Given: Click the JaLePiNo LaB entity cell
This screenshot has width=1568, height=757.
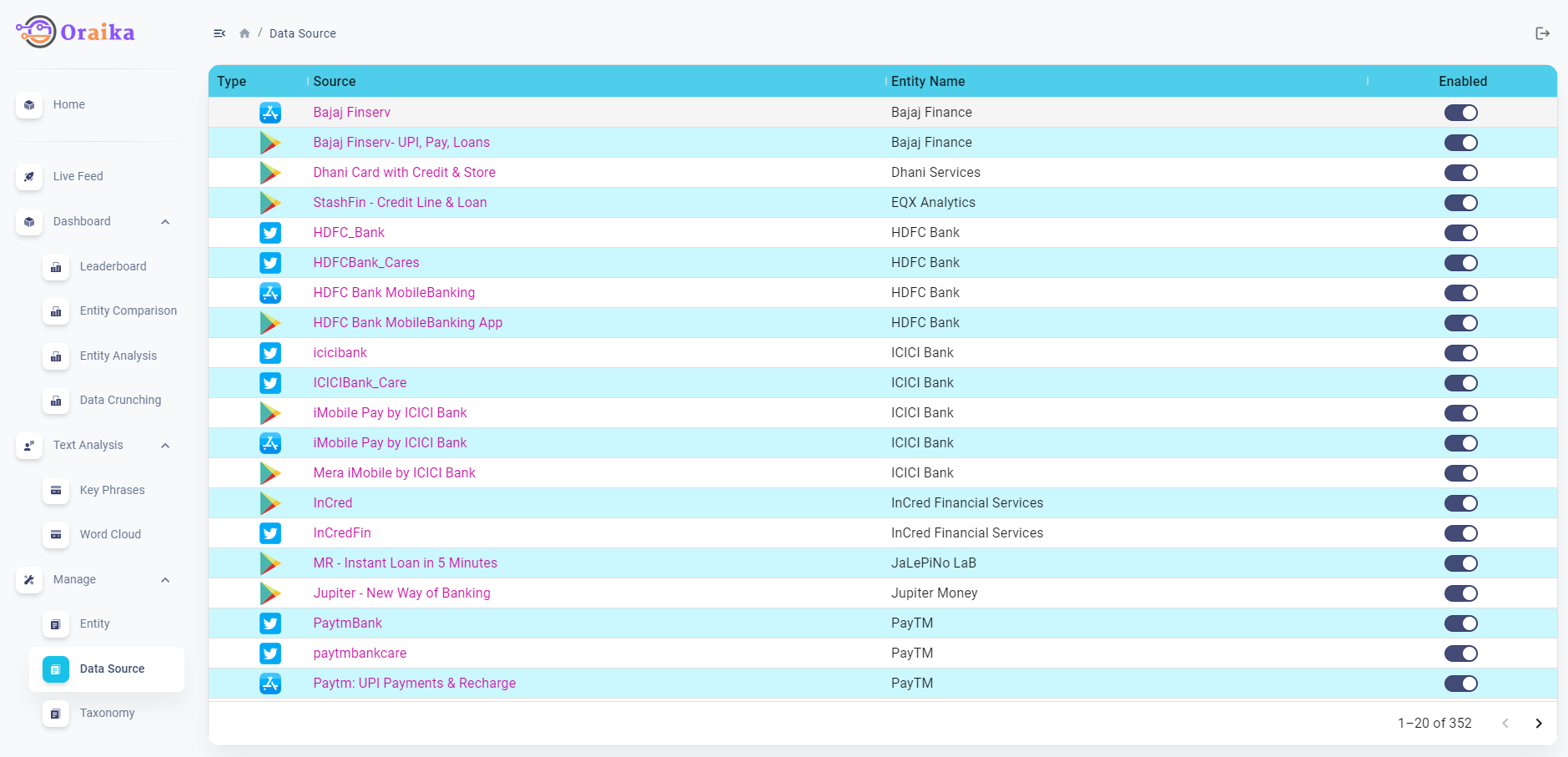Looking at the screenshot, I should point(934,563).
